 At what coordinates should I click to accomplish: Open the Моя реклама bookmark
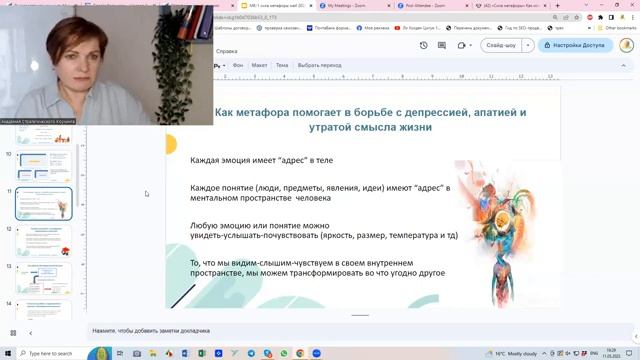tap(373, 28)
